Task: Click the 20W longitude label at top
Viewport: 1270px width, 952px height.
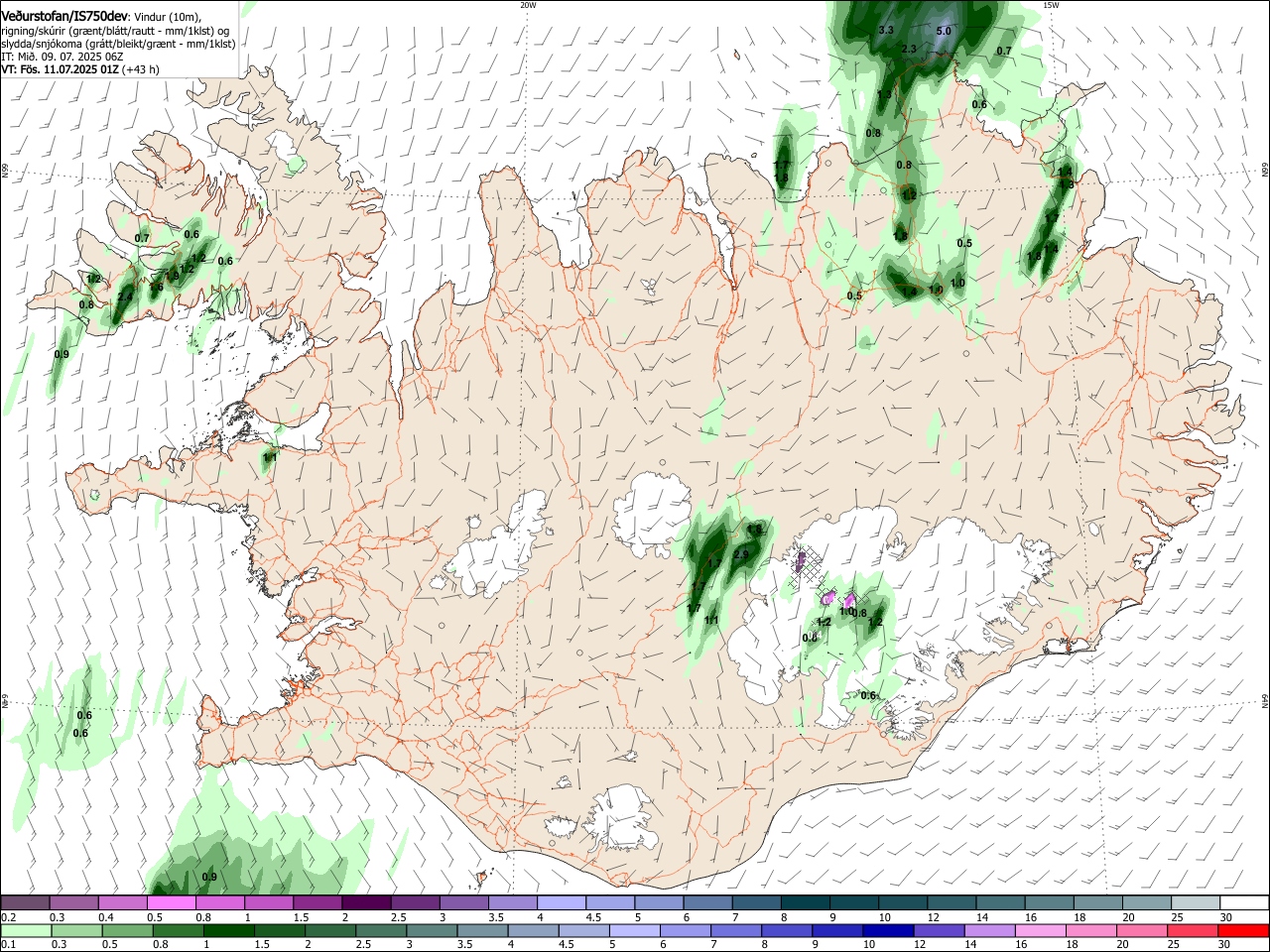Action: tap(528, 5)
